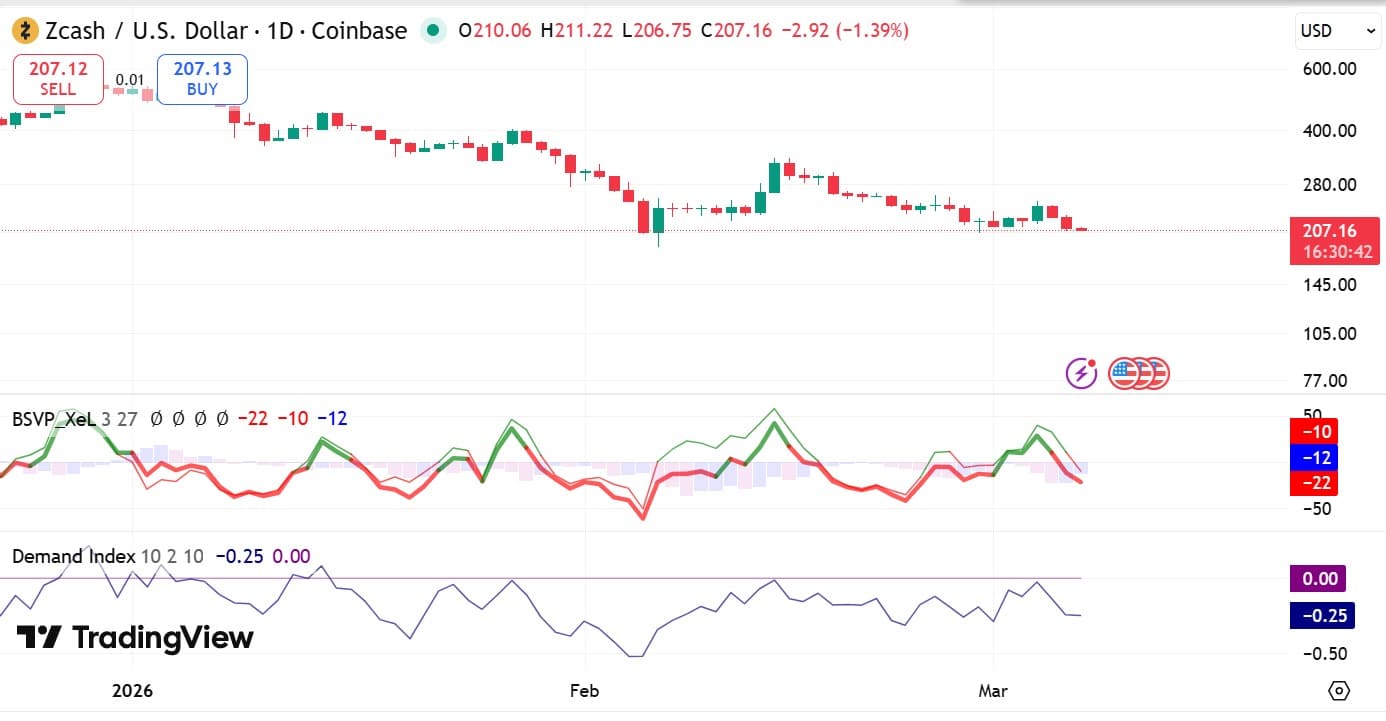Select the BSVP_XeL indicator legend
Image resolution: width=1386 pixels, height=721 pixels.
click(54, 419)
